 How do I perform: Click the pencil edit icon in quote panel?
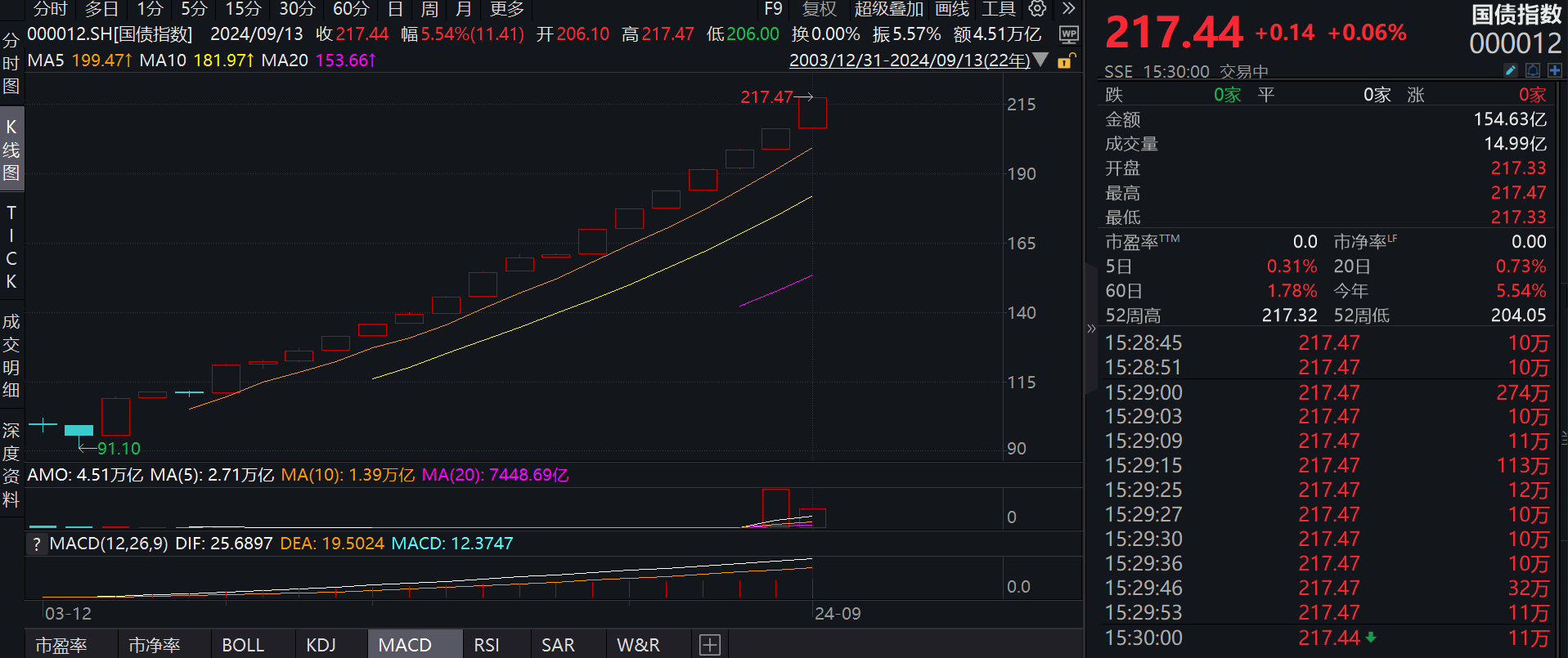[1511, 71]
